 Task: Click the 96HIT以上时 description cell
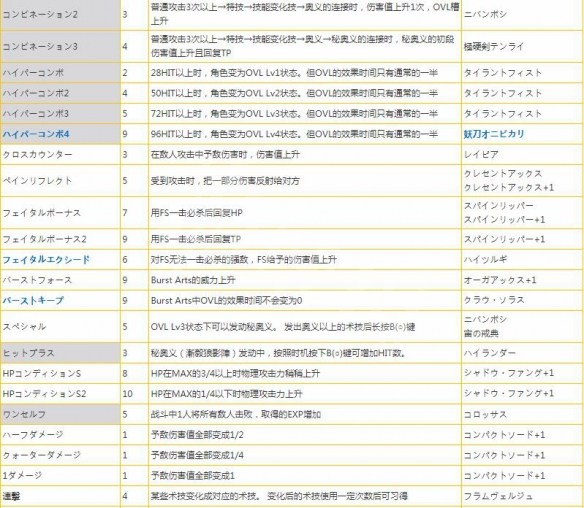[x=305, y=134]
